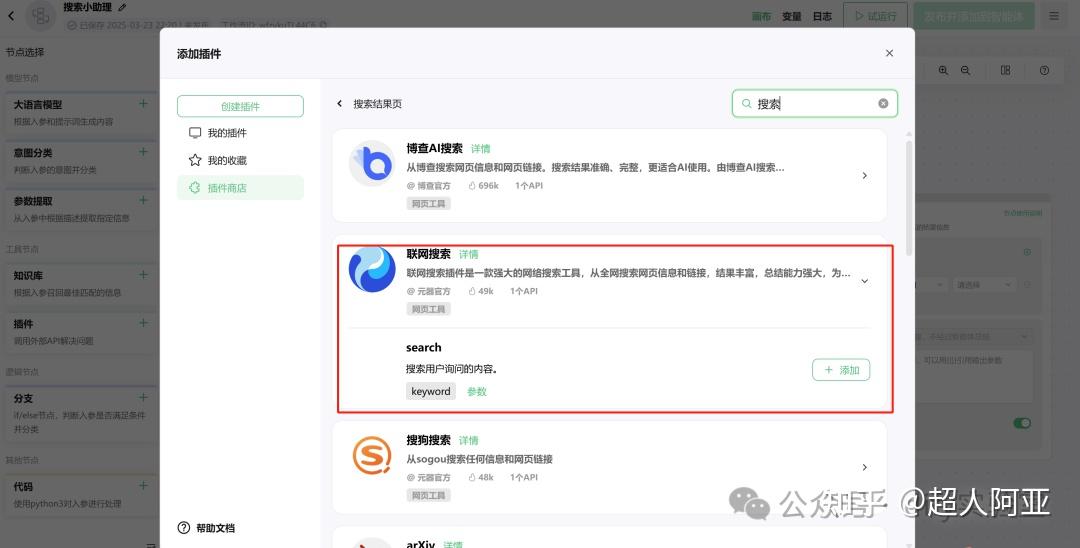The image size is (1080, 548).
Task: Open 我的插件 section
Action: [240, 133]
